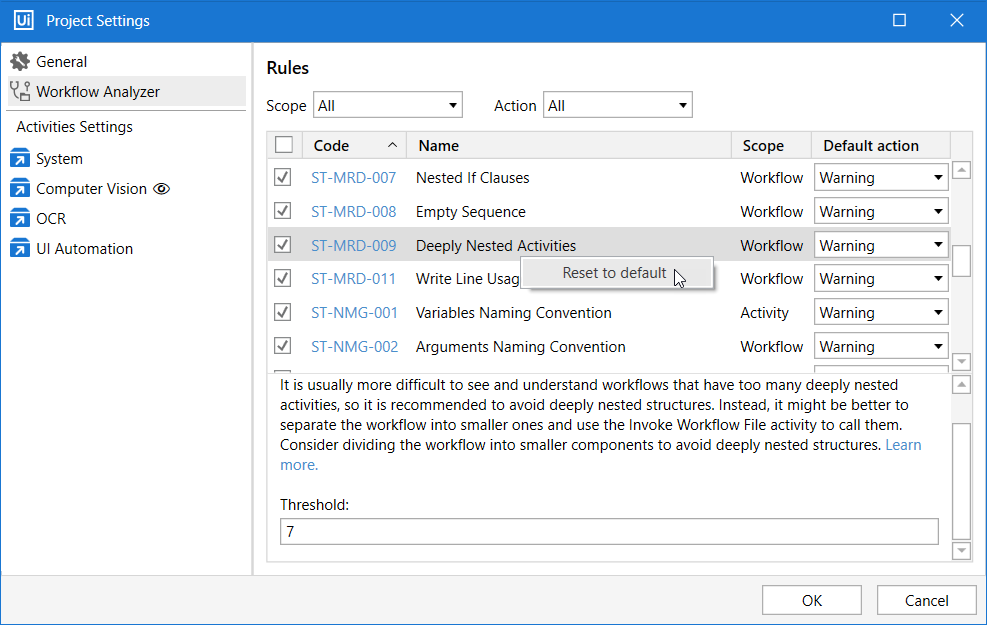Expand the Action filter dropdown
This screenshot has width=987, height=625.
click(x=617, y=106)
